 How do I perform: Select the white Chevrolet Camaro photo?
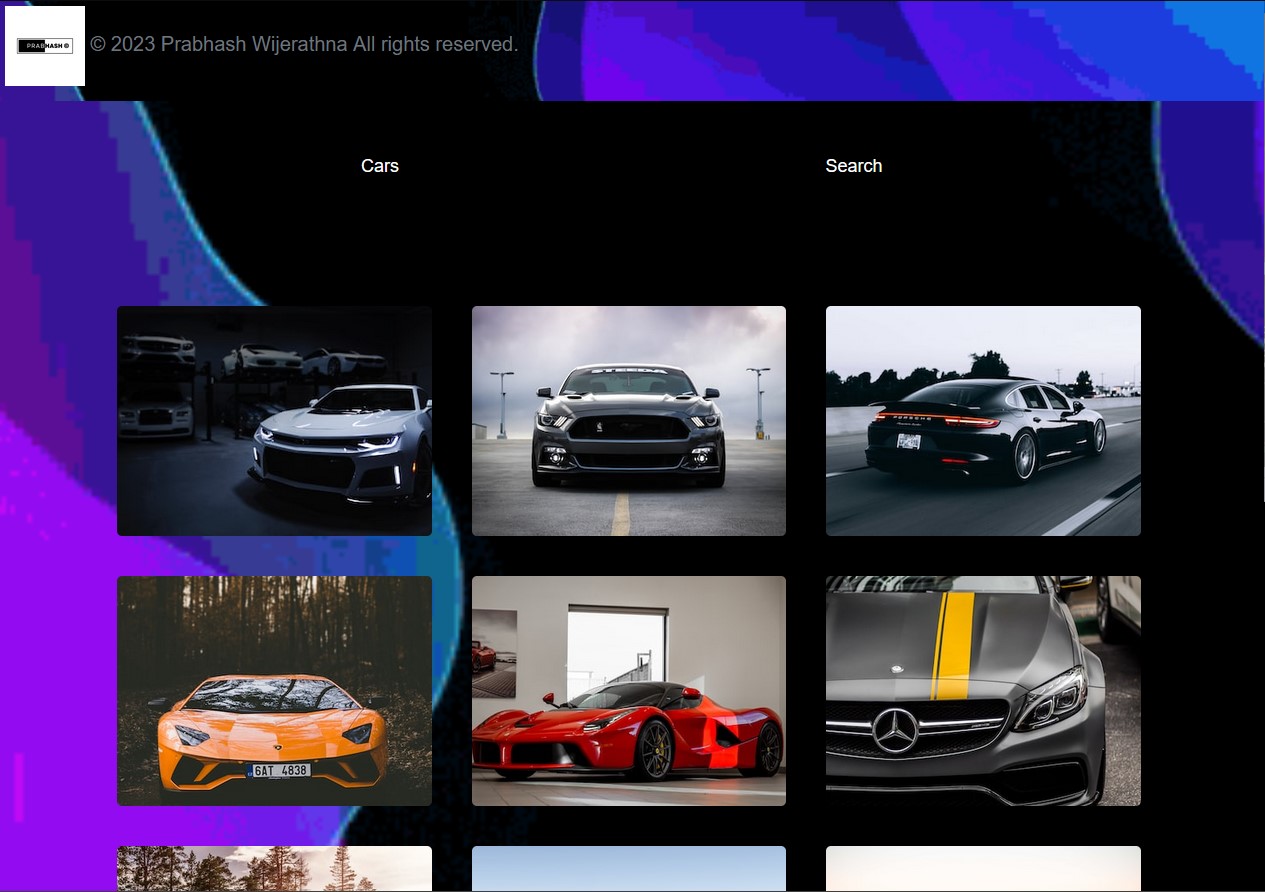point(274,421)
